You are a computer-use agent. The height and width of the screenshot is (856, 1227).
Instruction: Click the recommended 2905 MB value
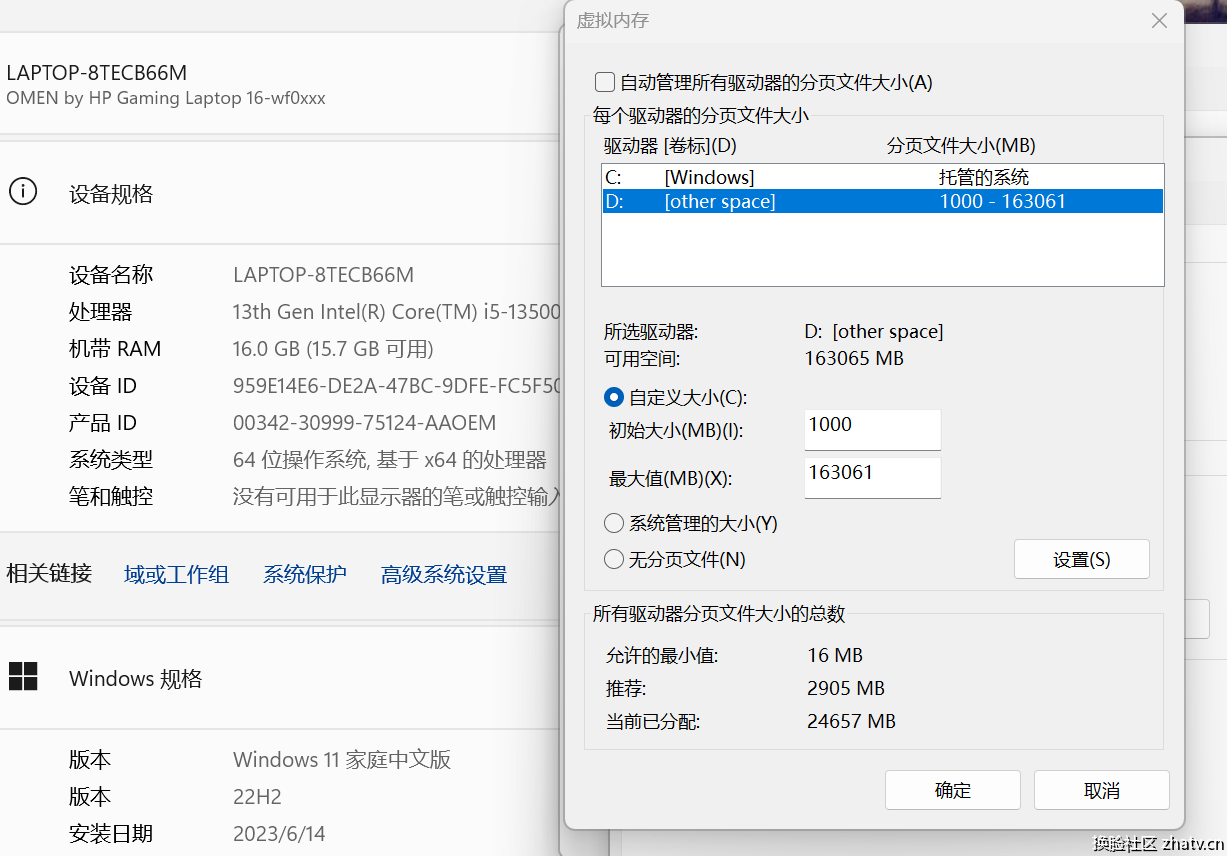pyautogui.click(x=846, y=688)
